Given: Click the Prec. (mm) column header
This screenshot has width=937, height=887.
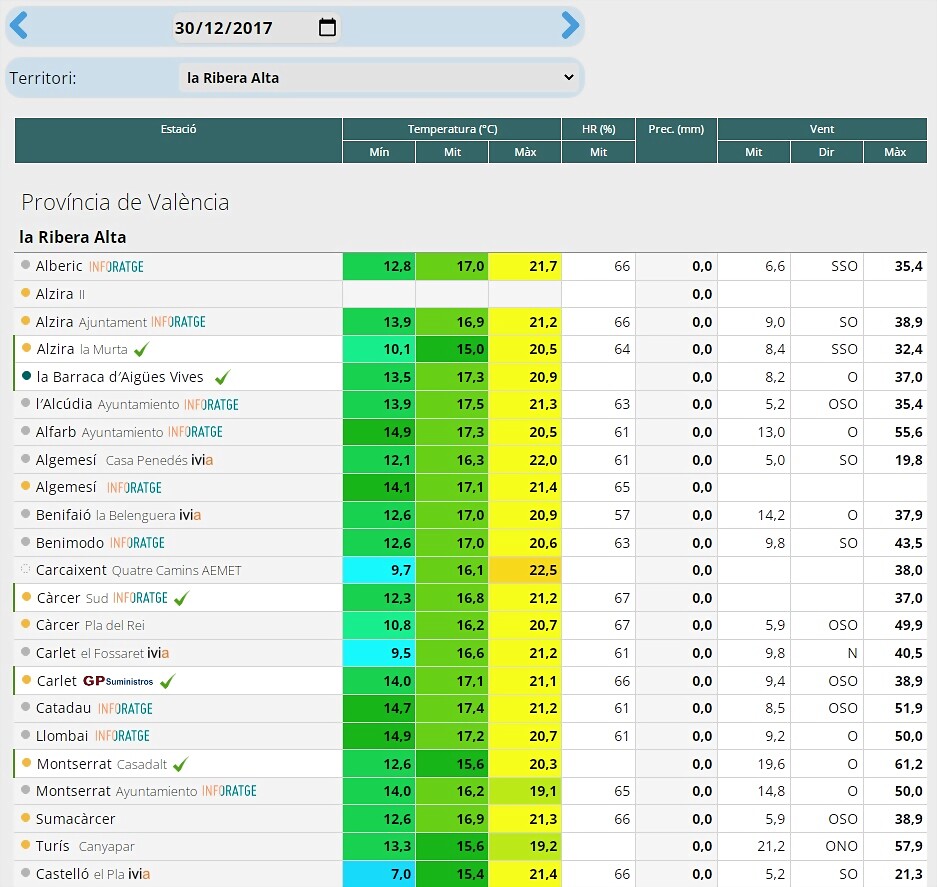Looking at the screenshot, I should click(x=676, y=140).
